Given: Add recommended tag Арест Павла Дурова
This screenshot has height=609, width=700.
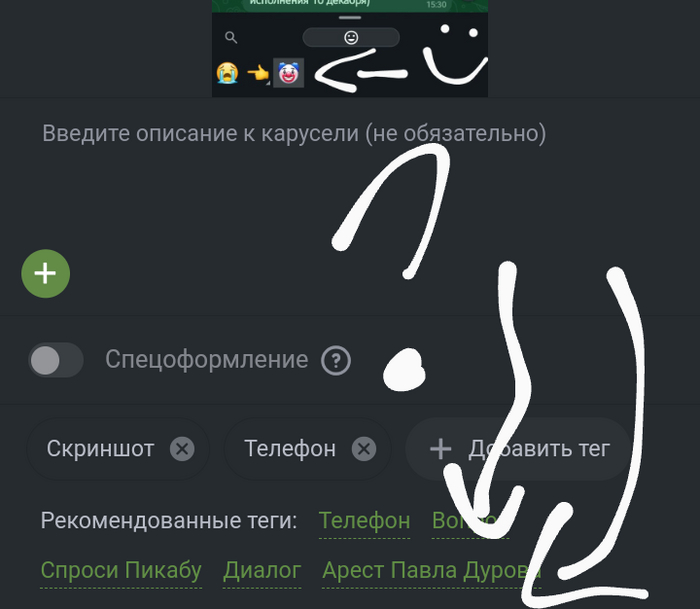Looking at the screenshot, I should coord(432,570).
